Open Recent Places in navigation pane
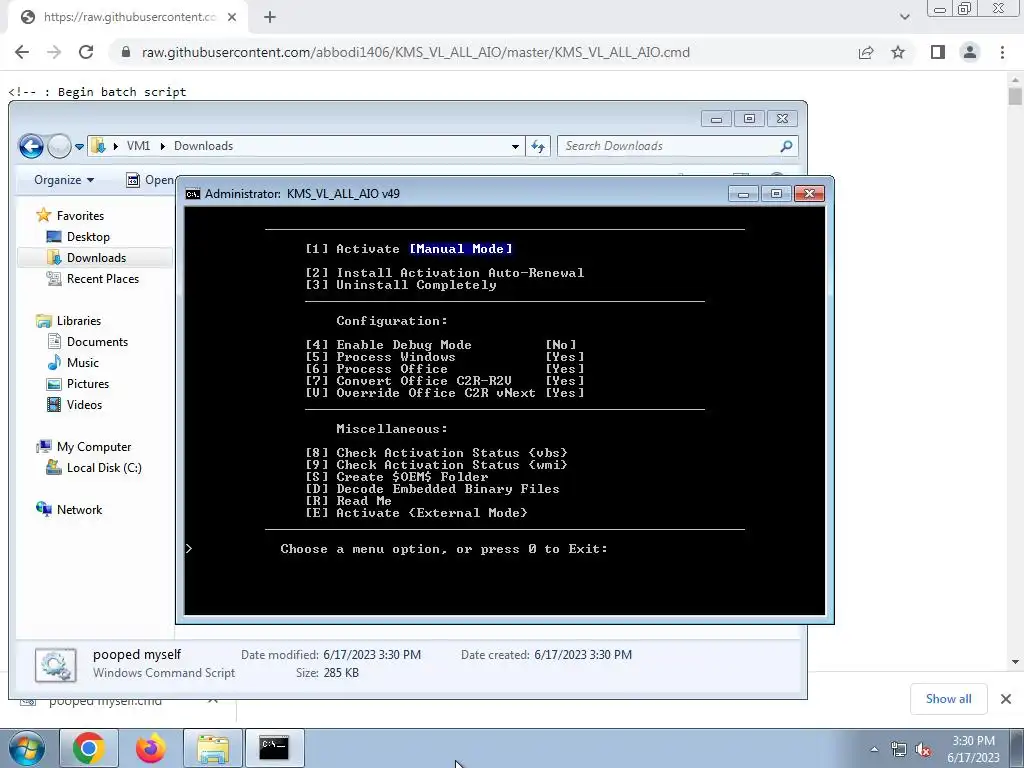1024x768 pixels. (x=103, y=279)
